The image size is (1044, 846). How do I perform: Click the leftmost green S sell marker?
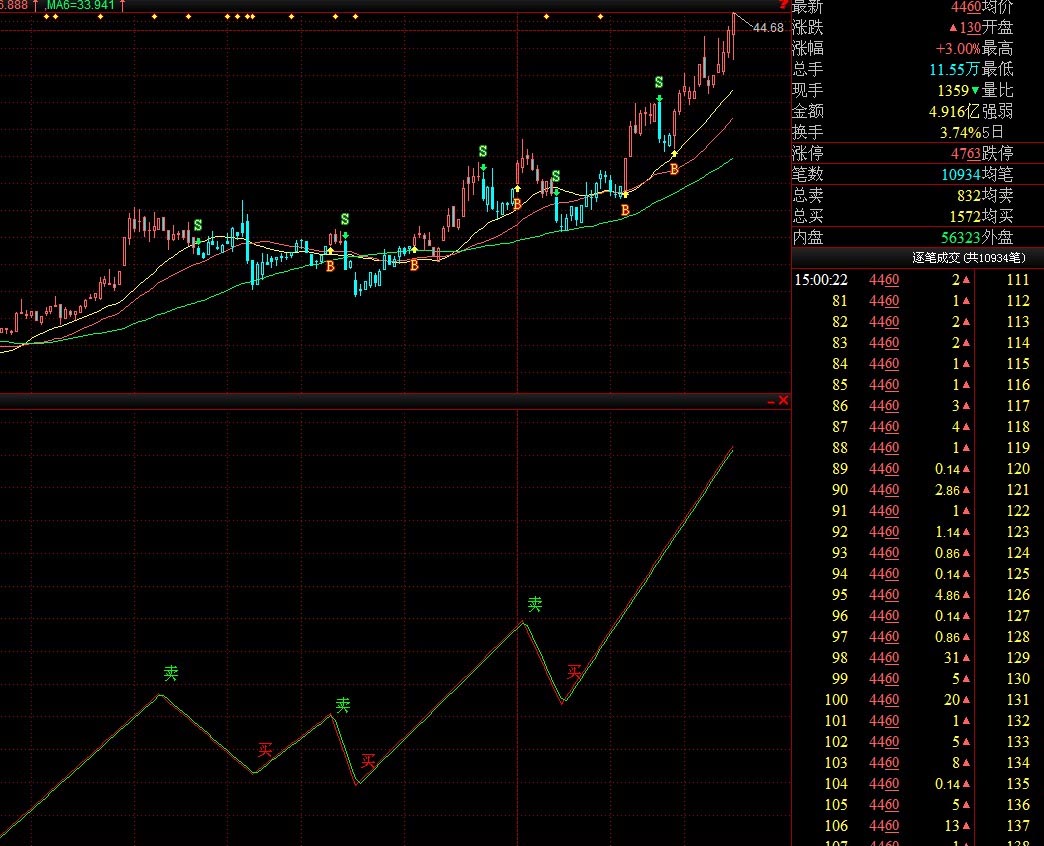pos(197,225)
